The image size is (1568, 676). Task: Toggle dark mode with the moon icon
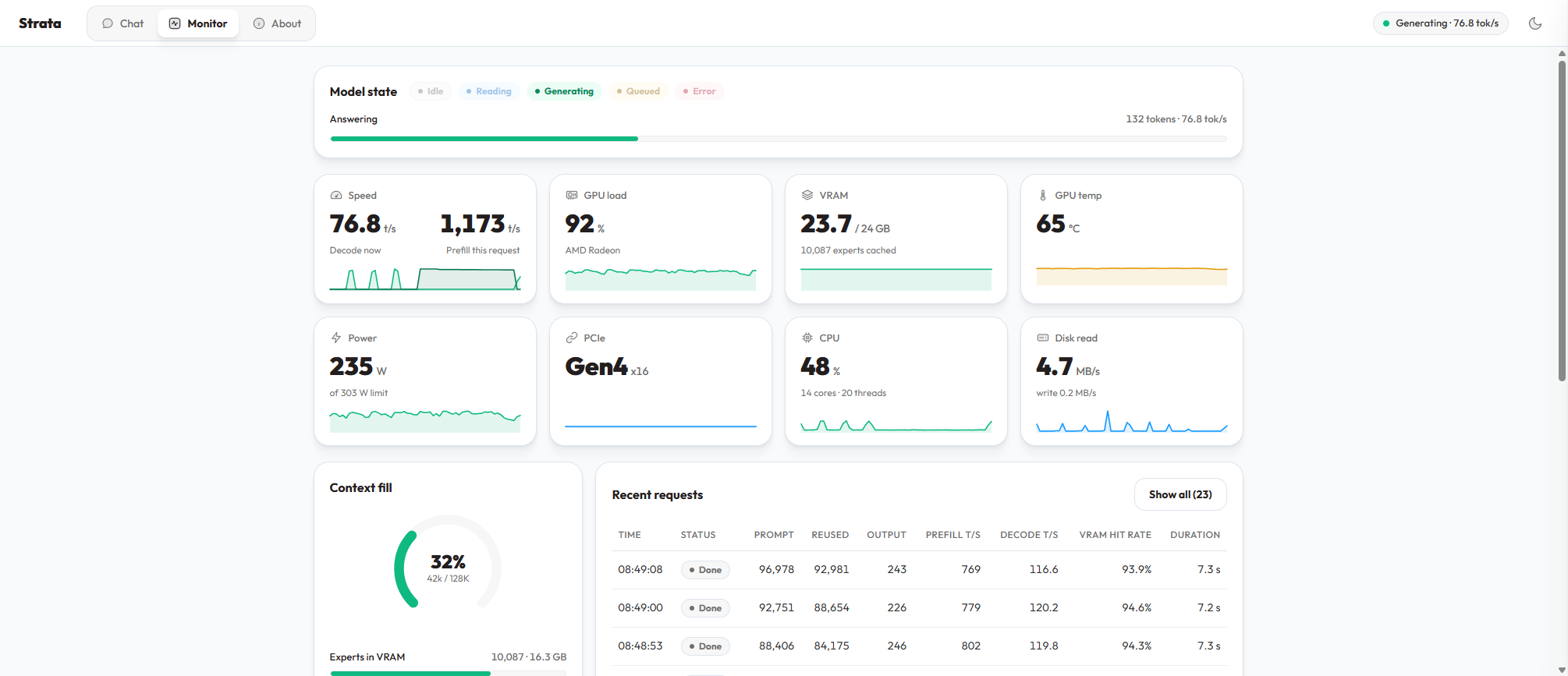1534,23
